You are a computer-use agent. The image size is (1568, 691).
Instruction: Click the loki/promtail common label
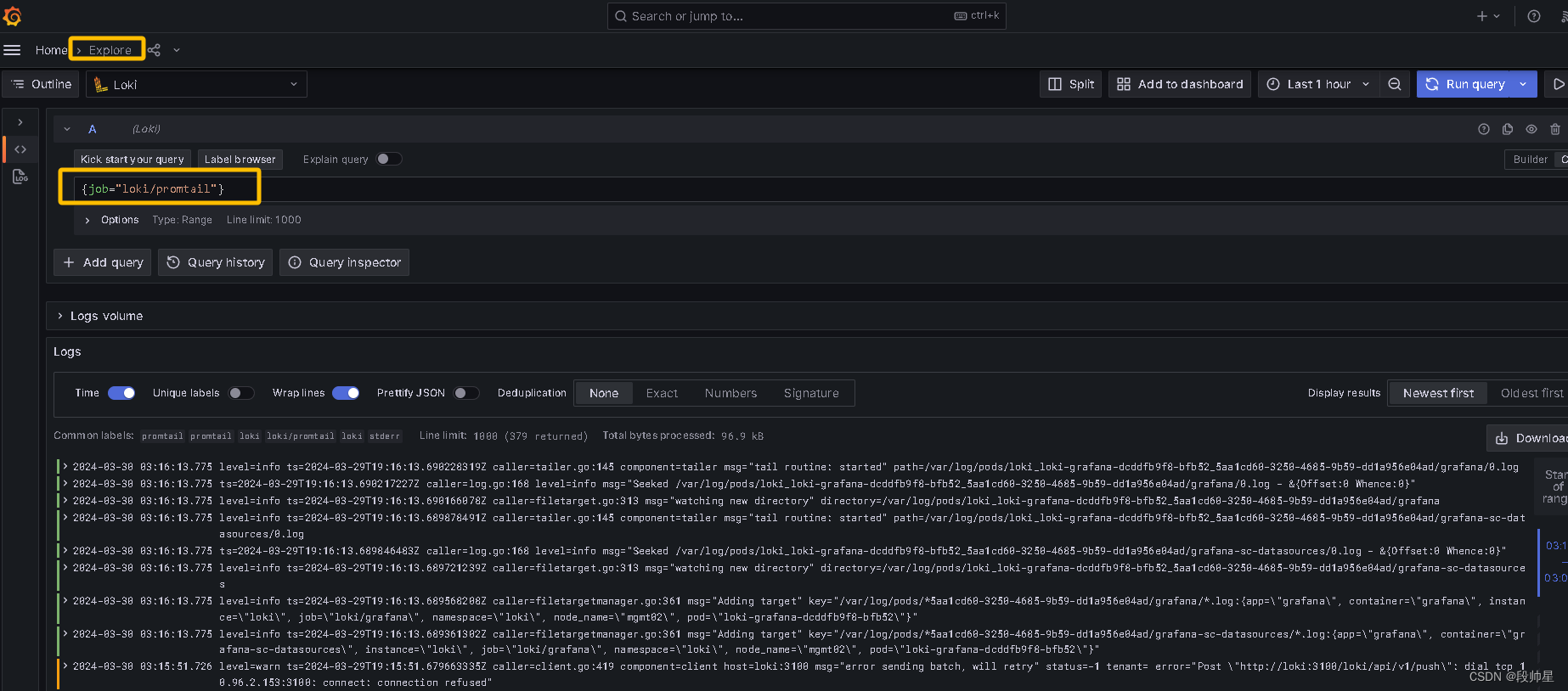(301, 436)
